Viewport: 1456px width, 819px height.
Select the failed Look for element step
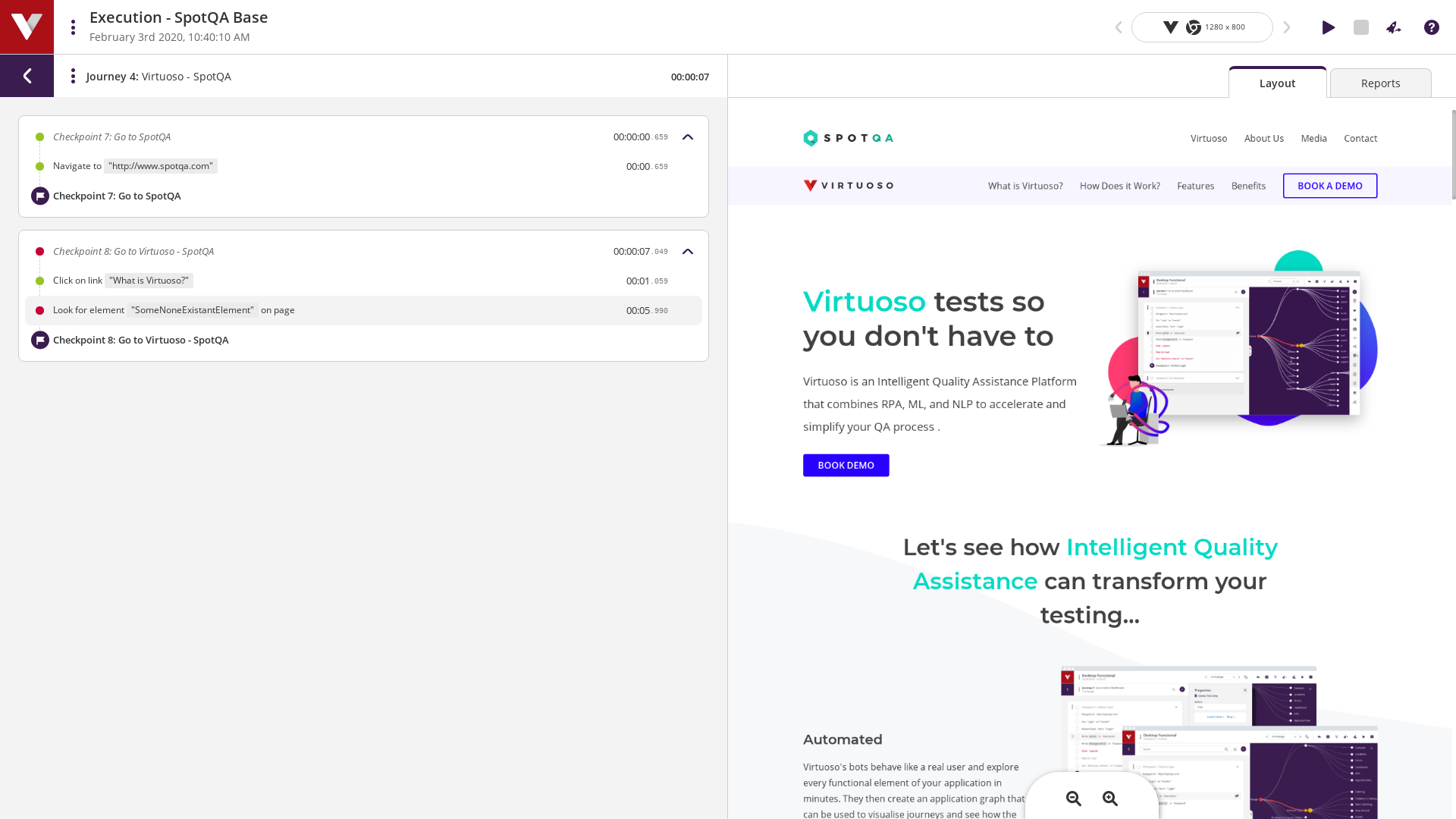363,310
